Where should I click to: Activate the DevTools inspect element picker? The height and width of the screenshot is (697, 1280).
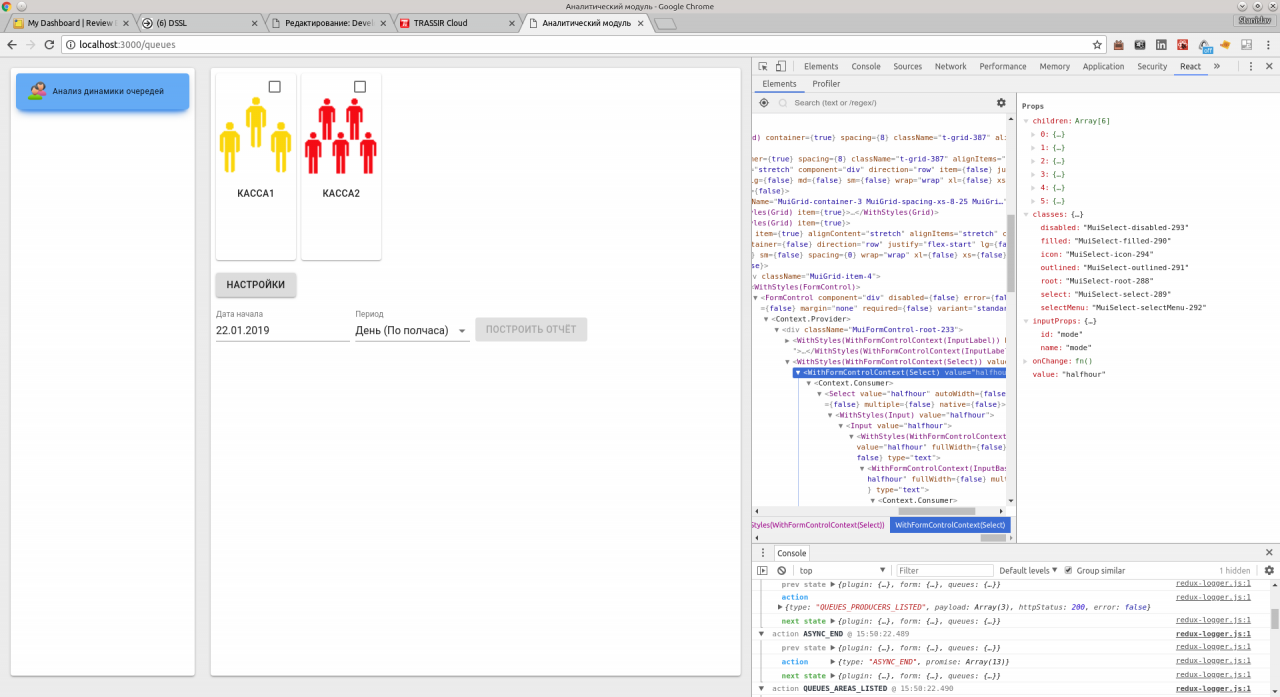762,66
